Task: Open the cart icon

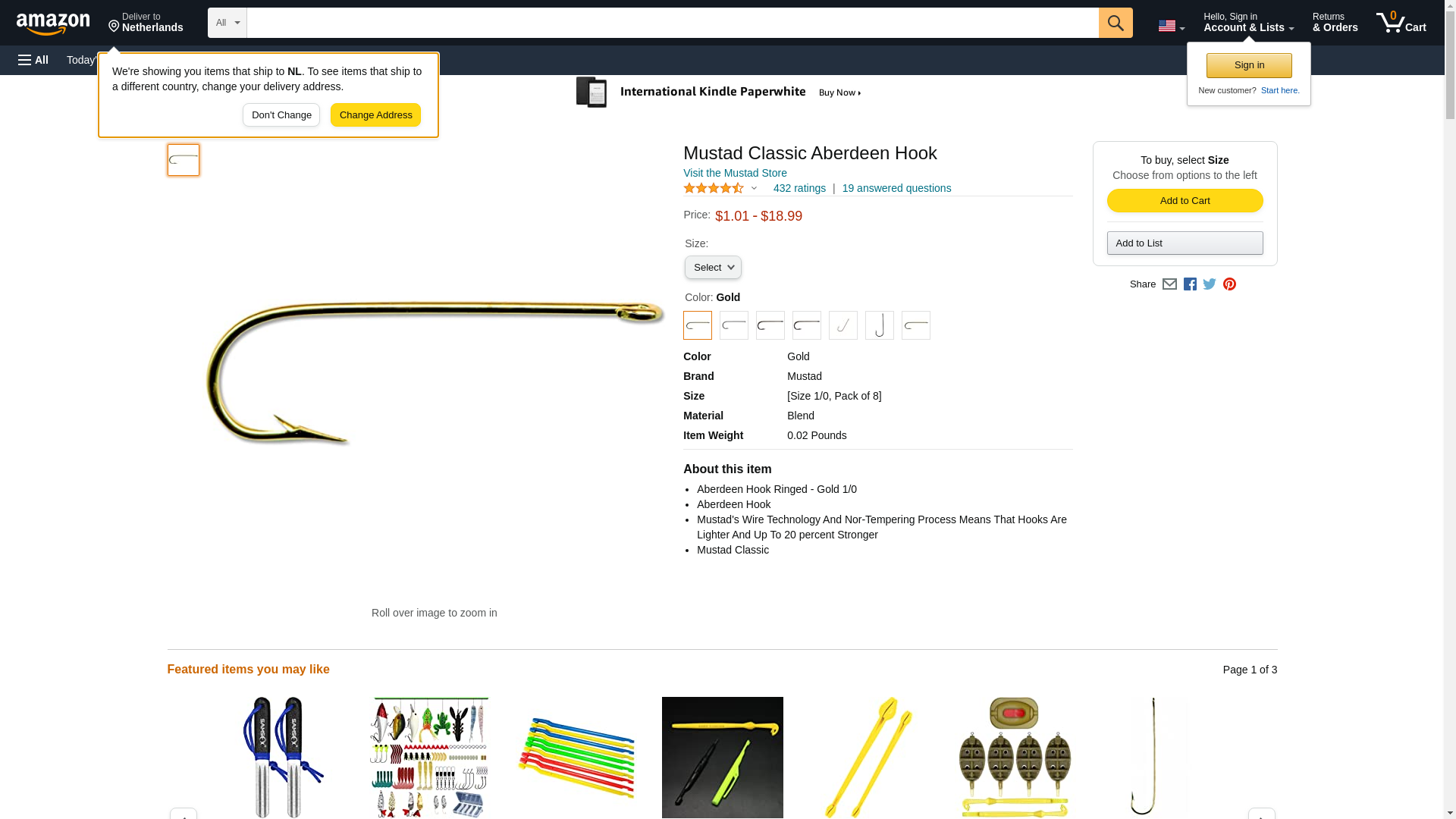Action: coord(1401,23)
